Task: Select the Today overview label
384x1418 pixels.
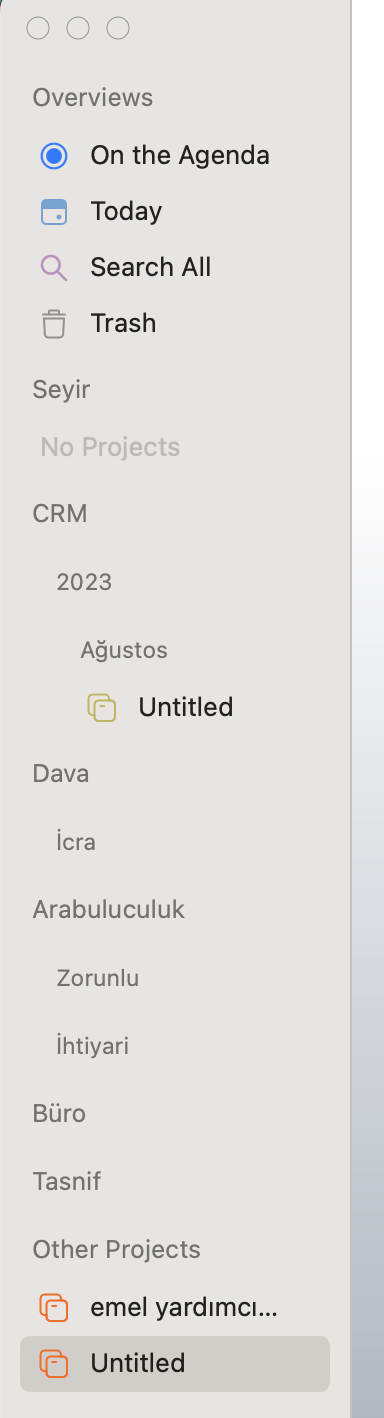Action: pos(126,211)
